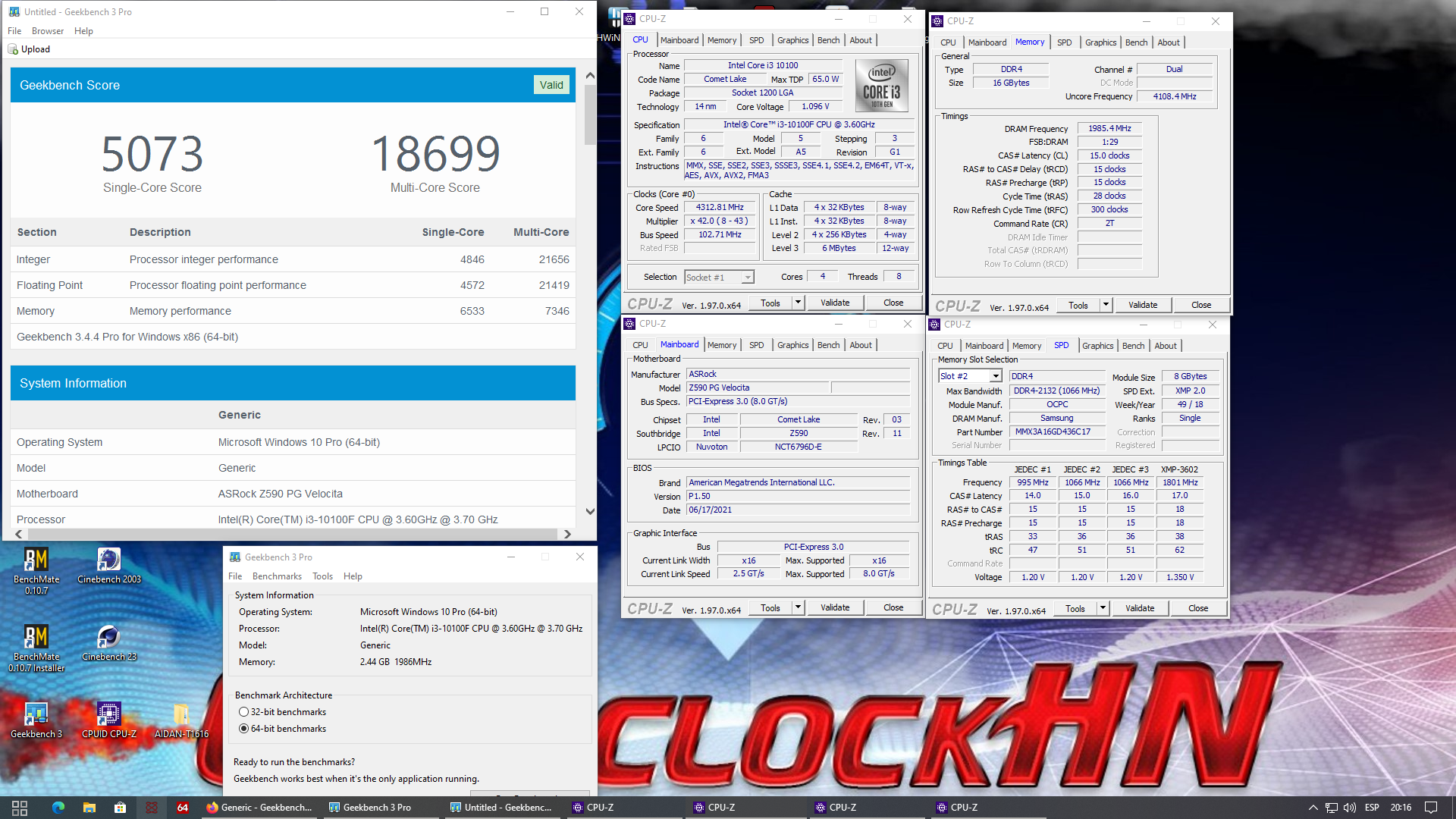
Task: Click the 4312.81 MHz Core Speed value
Action: click(720, 207)
